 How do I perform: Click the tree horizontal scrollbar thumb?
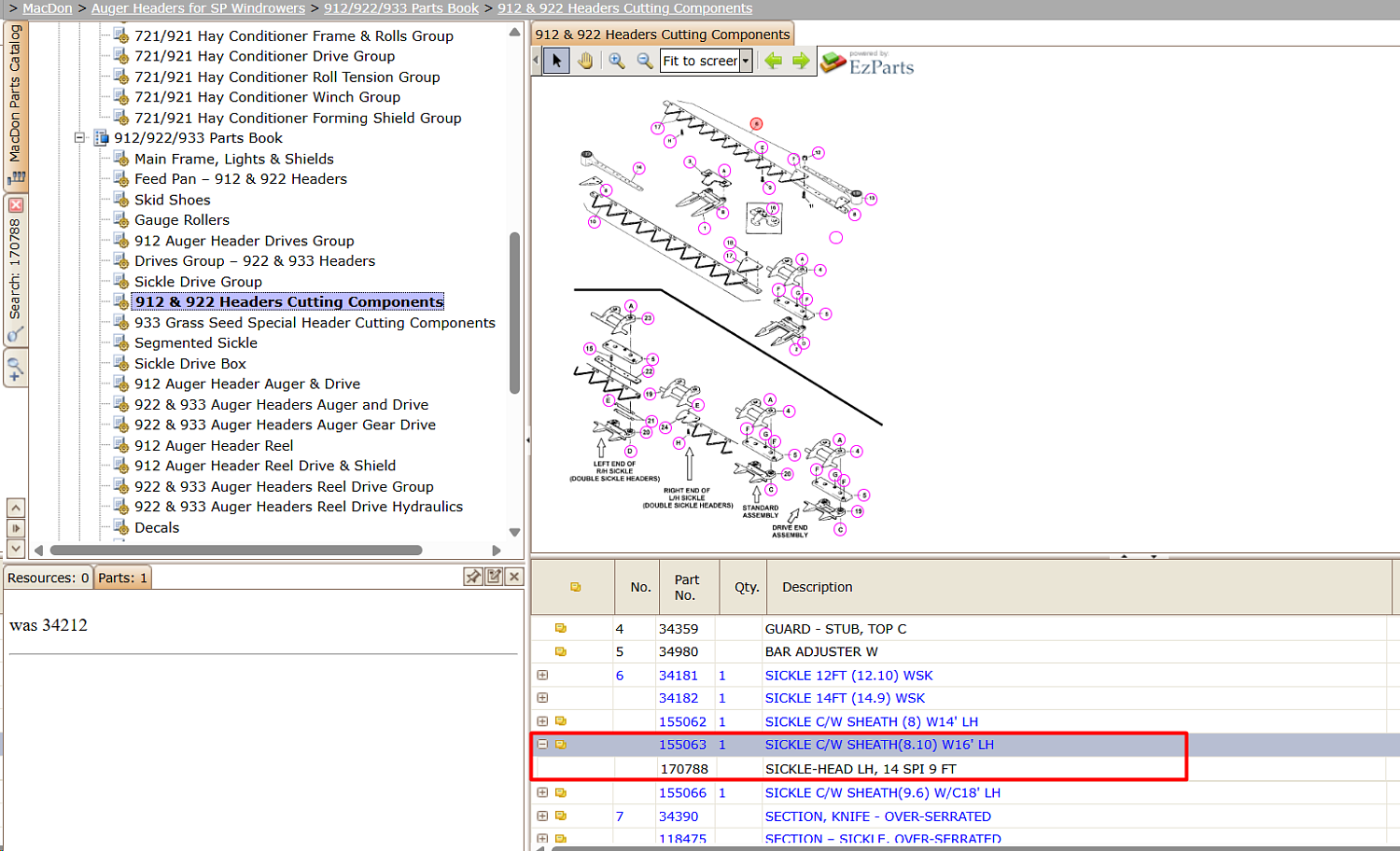[x=236, y=550]
